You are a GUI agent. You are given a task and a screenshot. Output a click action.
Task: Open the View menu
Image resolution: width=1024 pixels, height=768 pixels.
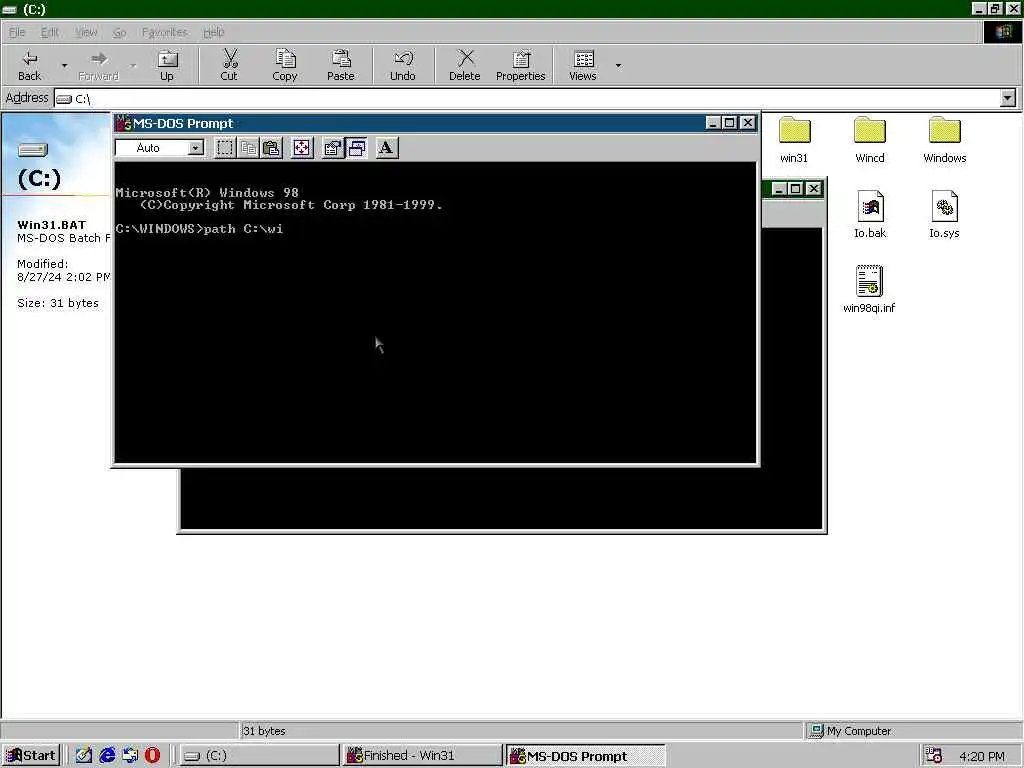[x=86, y=32]
